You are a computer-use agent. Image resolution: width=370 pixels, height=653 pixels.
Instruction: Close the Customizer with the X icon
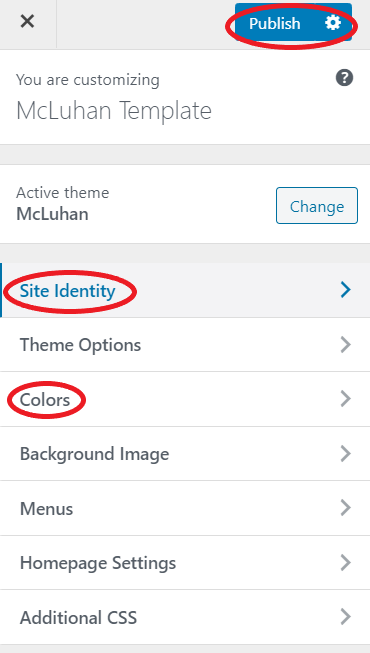[28, 21]
